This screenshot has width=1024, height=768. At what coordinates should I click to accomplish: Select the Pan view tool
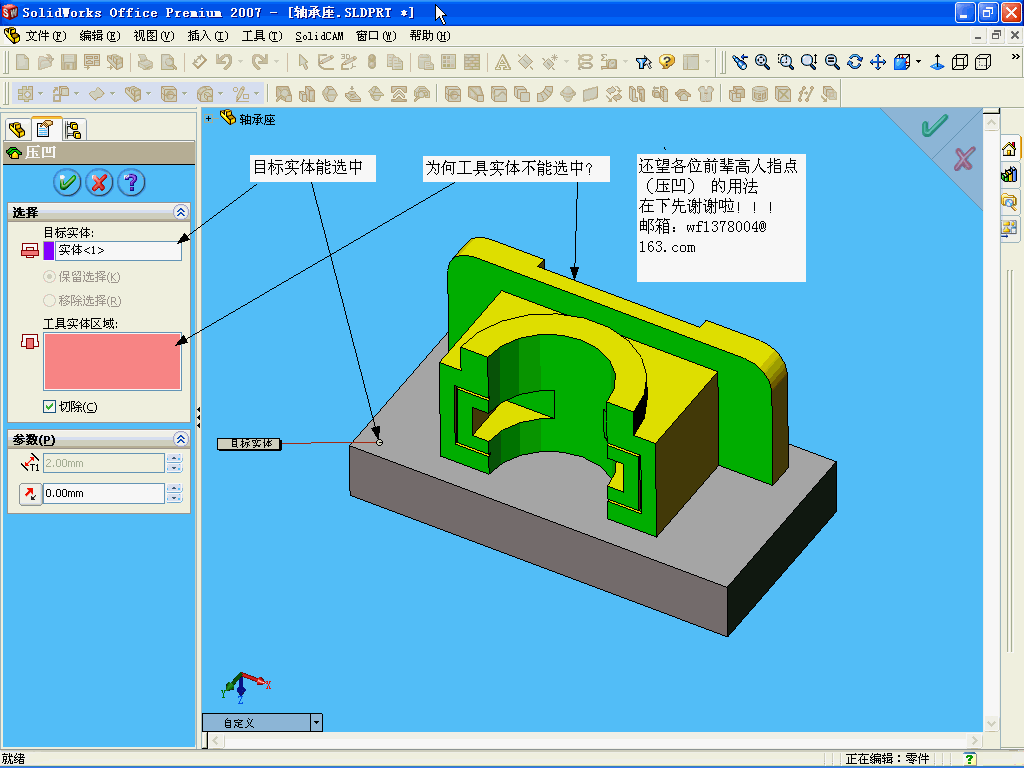click(878, 62)
